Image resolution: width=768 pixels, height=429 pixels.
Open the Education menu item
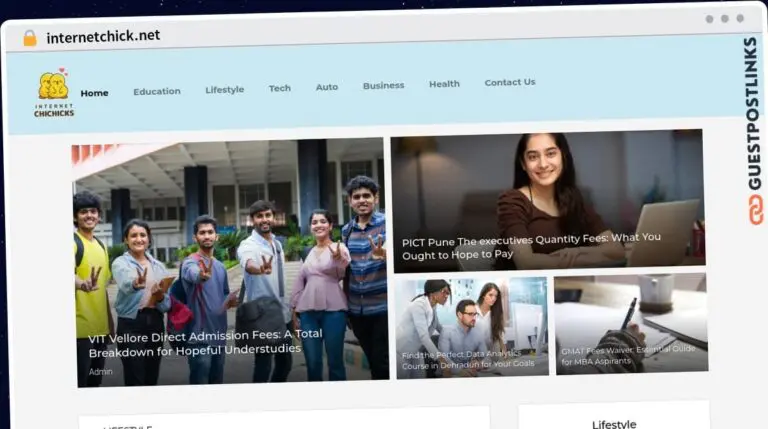coord(157,92)
